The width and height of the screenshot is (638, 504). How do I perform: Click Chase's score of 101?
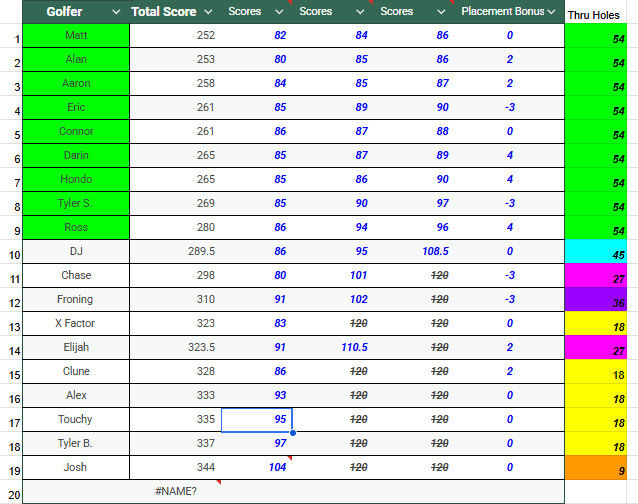coord(333,275)
